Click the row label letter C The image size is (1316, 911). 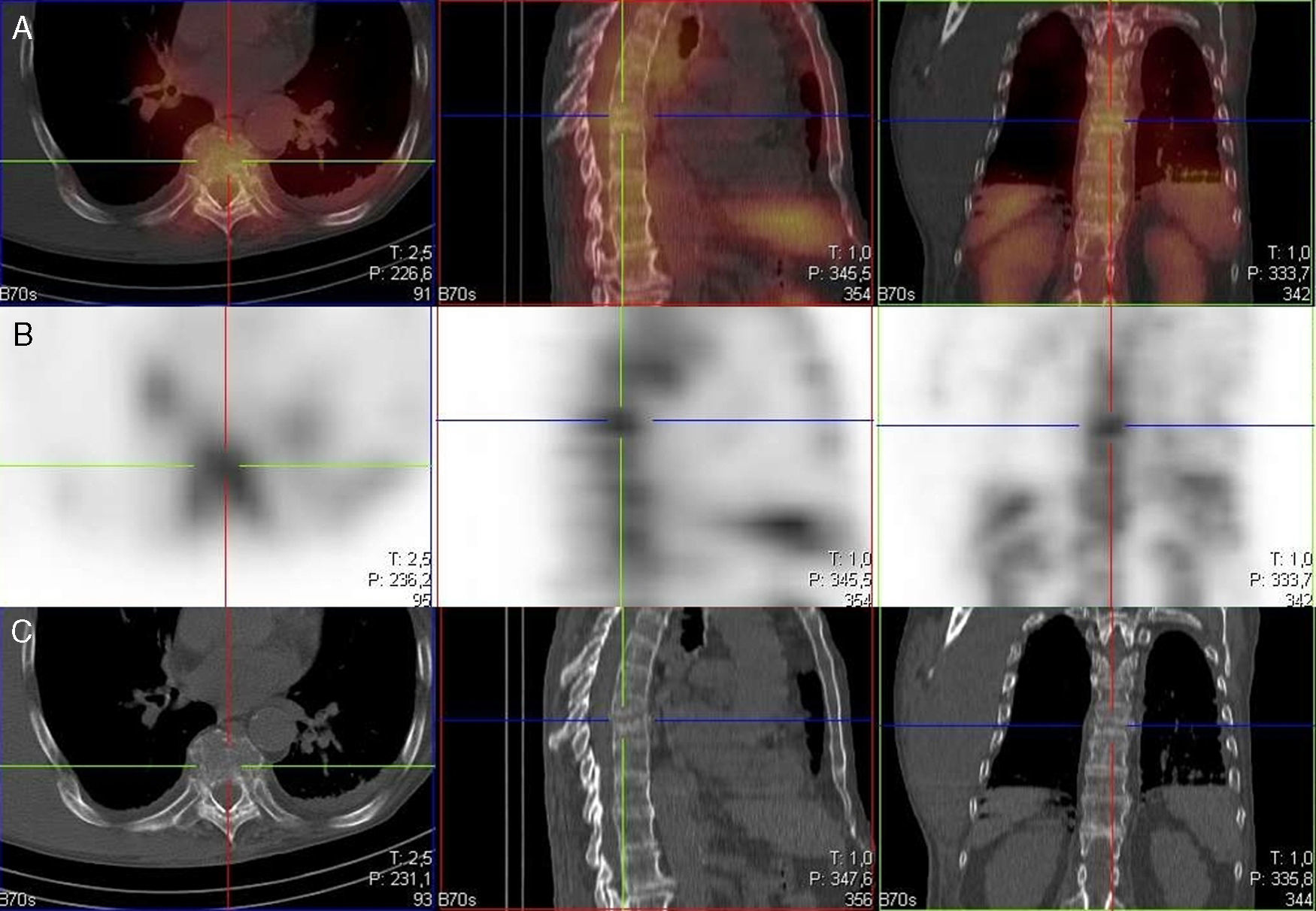click(x=22, y=632)
